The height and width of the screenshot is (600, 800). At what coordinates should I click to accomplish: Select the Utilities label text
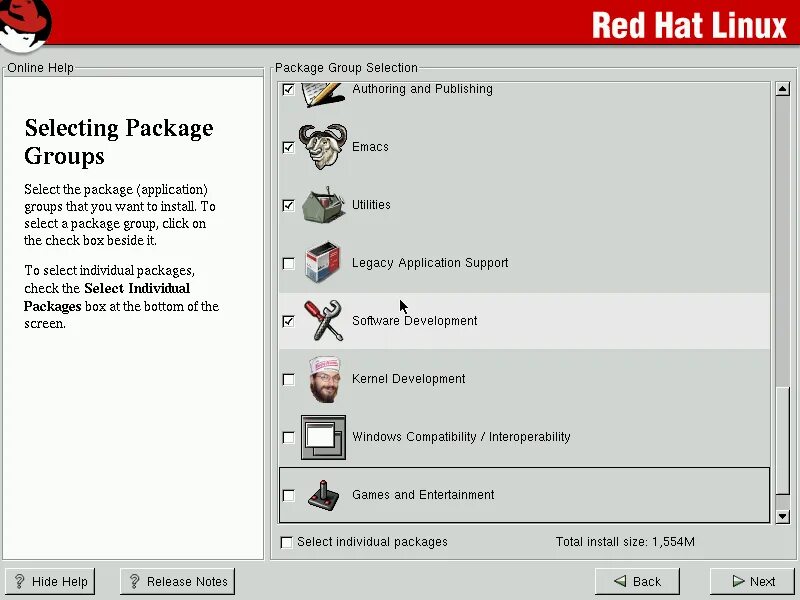371,205
